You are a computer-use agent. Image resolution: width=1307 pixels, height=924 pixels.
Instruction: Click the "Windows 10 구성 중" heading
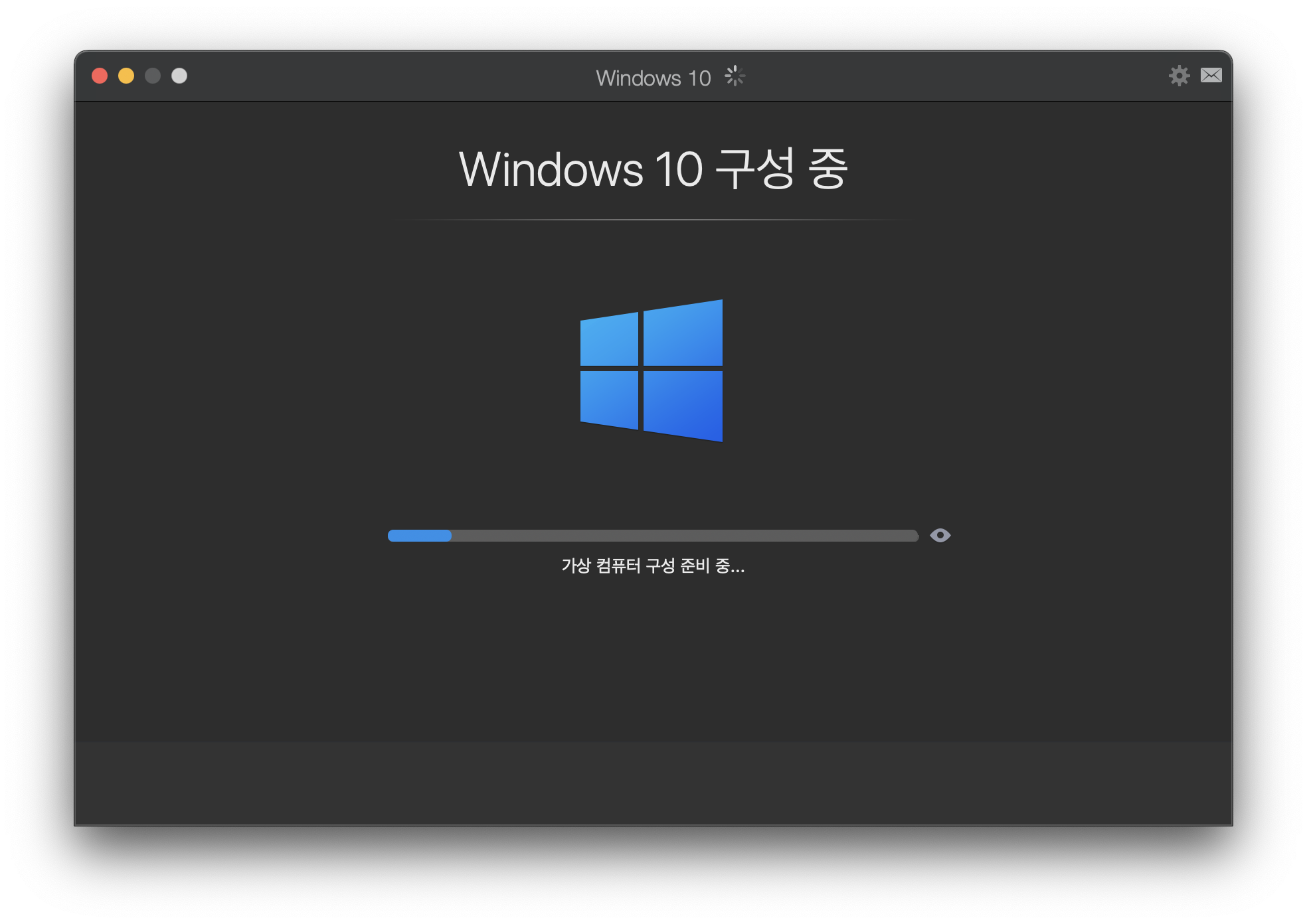click(x=653, y=169)
